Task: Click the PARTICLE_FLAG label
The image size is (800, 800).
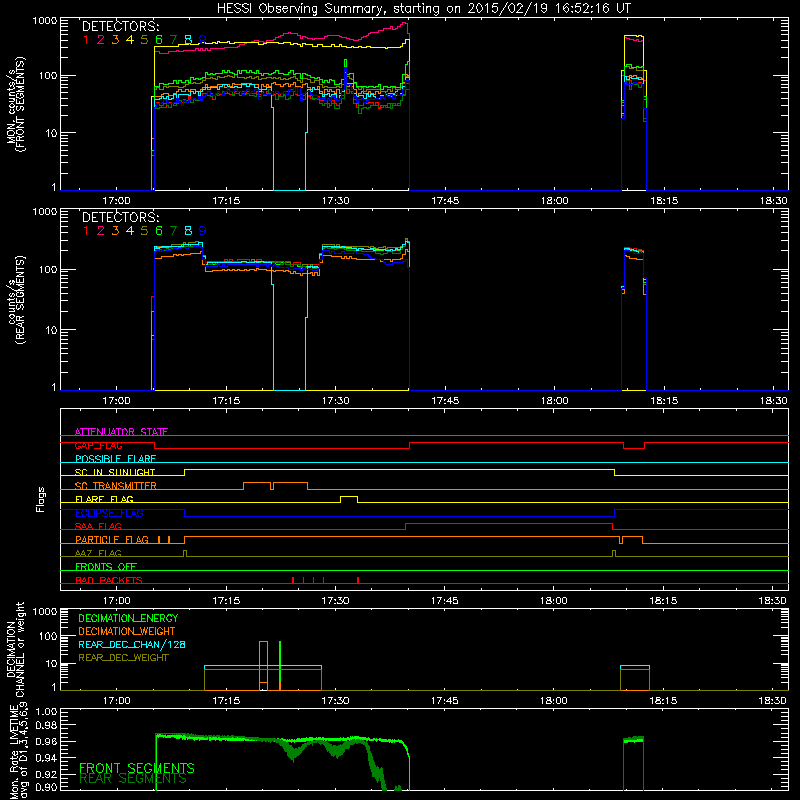Action: 112,539
